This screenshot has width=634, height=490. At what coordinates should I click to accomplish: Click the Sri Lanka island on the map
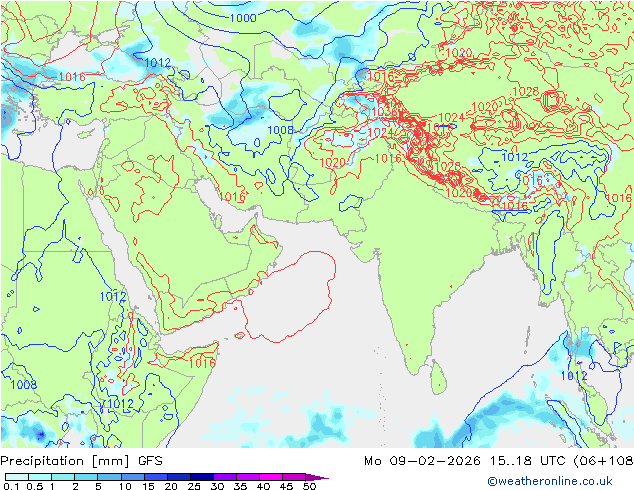pyautogui.click(x=438, y=378)
